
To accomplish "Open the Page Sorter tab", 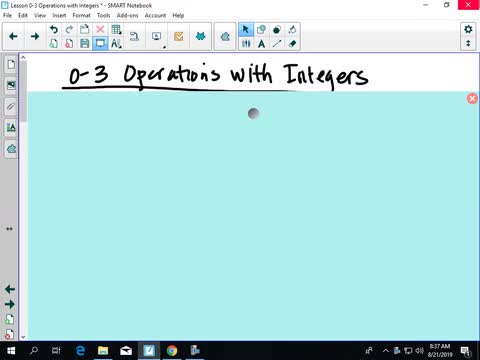I will [11, 64].
